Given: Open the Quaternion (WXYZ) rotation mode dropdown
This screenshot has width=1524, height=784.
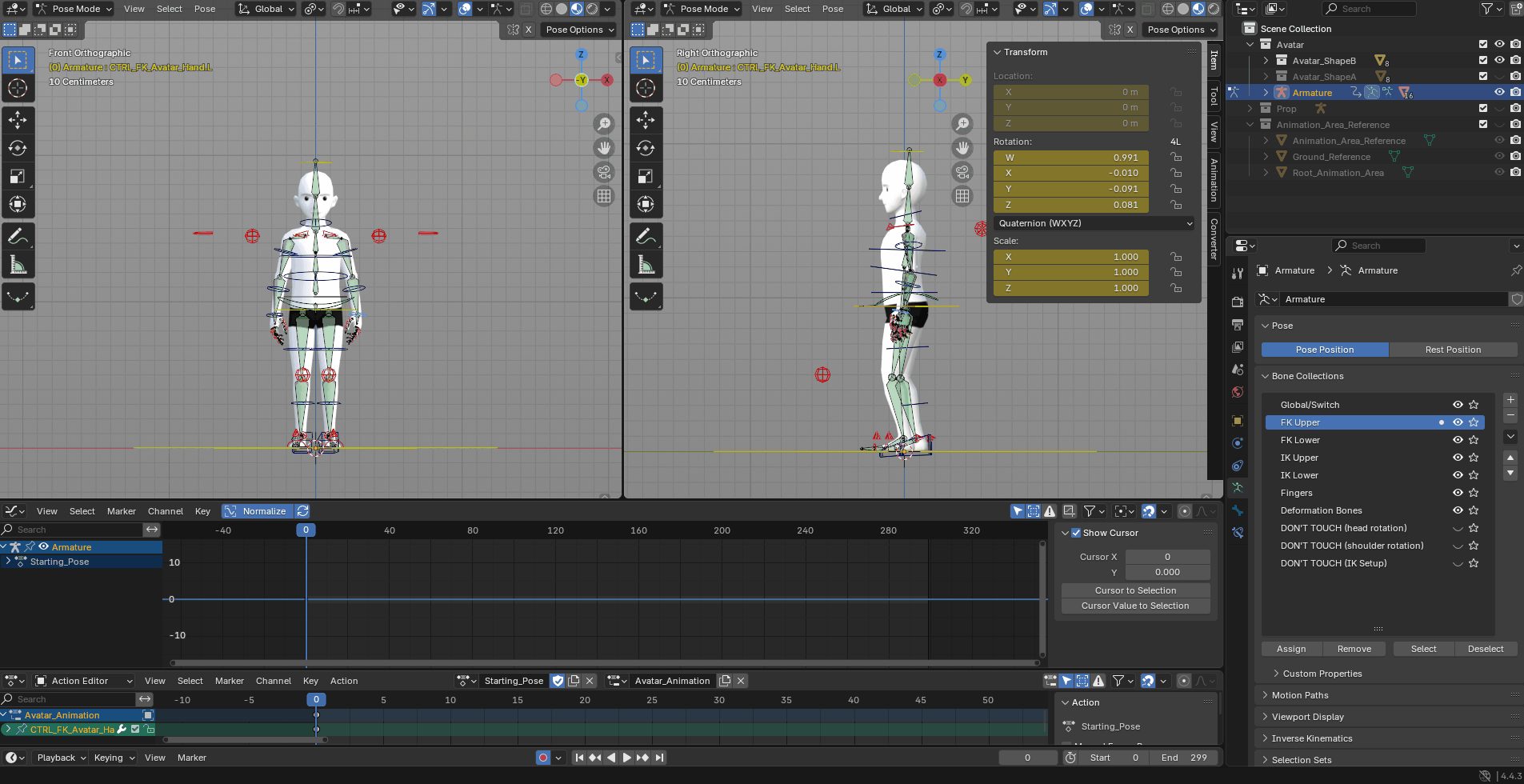Looking at the screenshot, I should coord(1094,223).
